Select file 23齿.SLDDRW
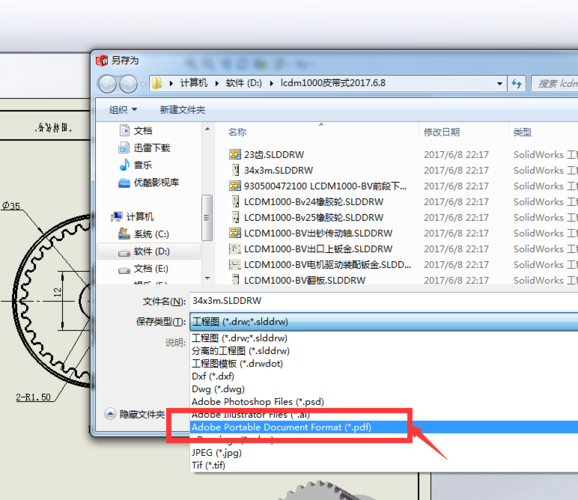 [x=274, y=154]
